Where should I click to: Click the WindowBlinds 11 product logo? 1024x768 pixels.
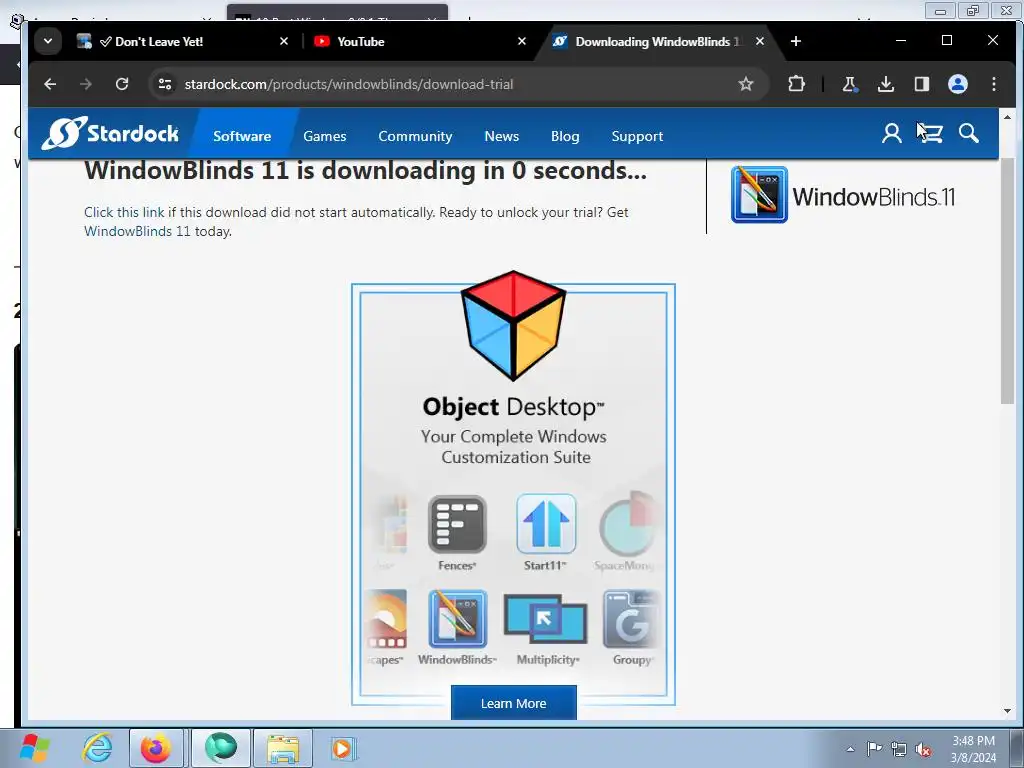click(842, 195)
